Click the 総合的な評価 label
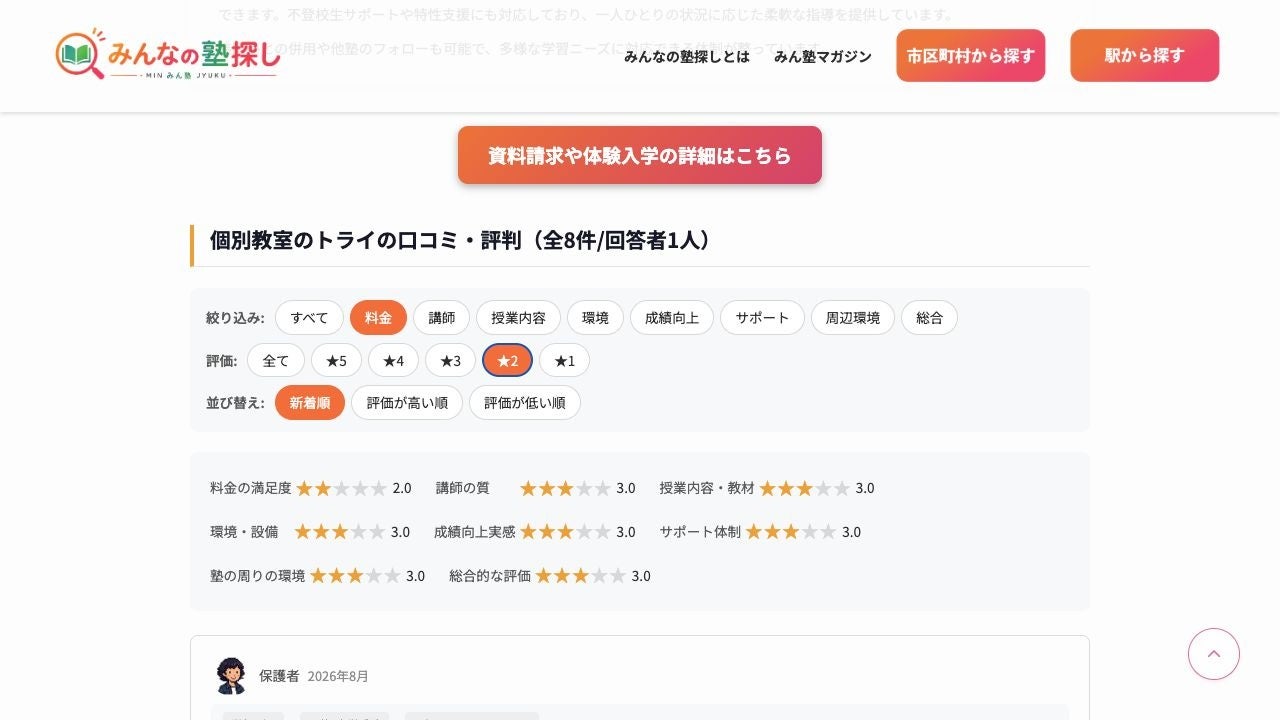Viewport: 1280px width, 720px height. coord(490,576)
